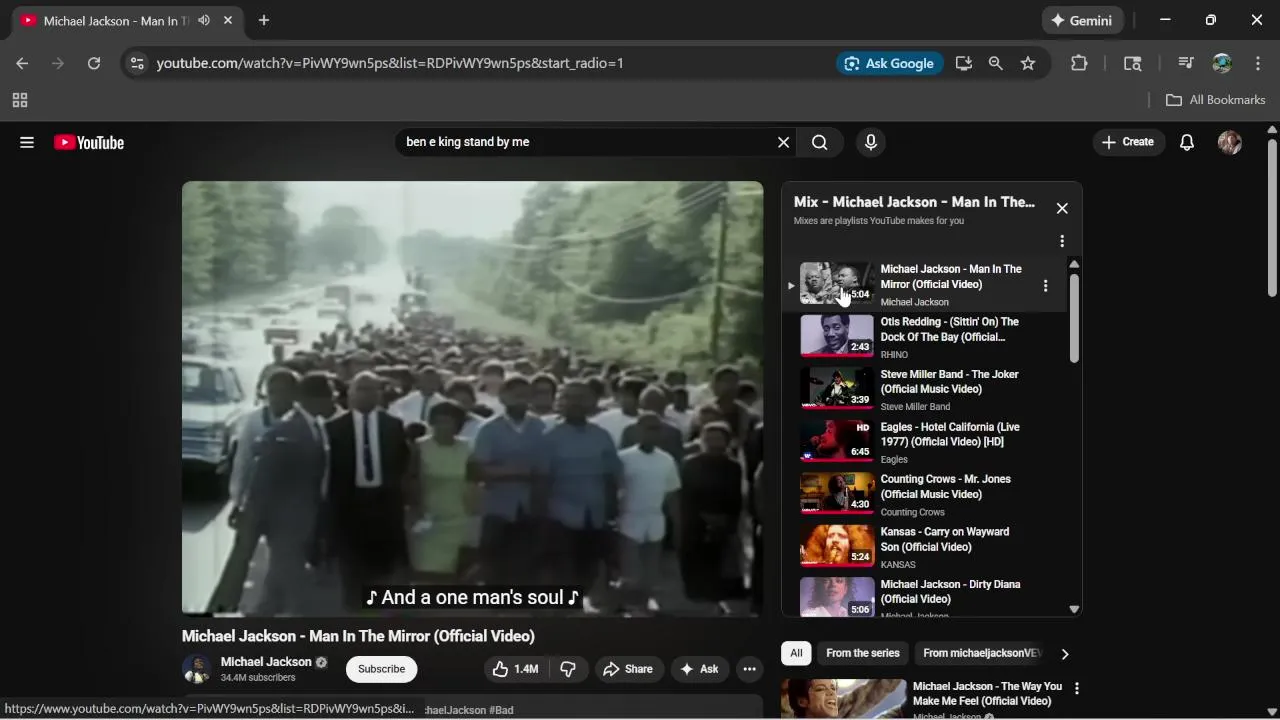
Task: Focus the YouTube search input field
Action: coord(585,142)
